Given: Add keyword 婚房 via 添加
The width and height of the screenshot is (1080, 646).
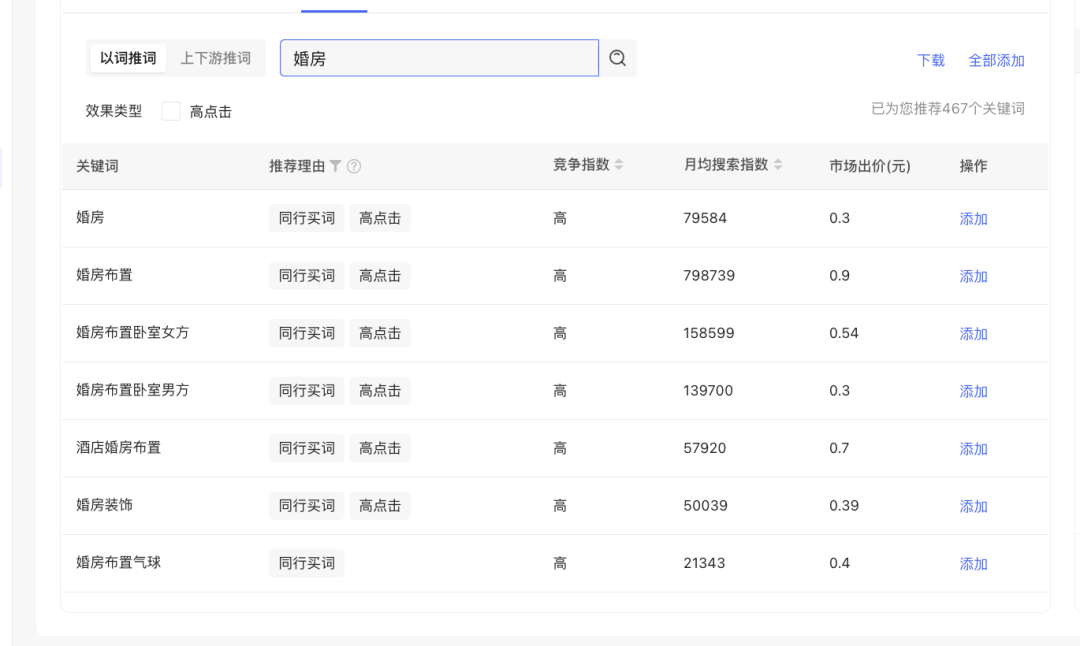Looking at the screenshot, I should click(973, 219).
